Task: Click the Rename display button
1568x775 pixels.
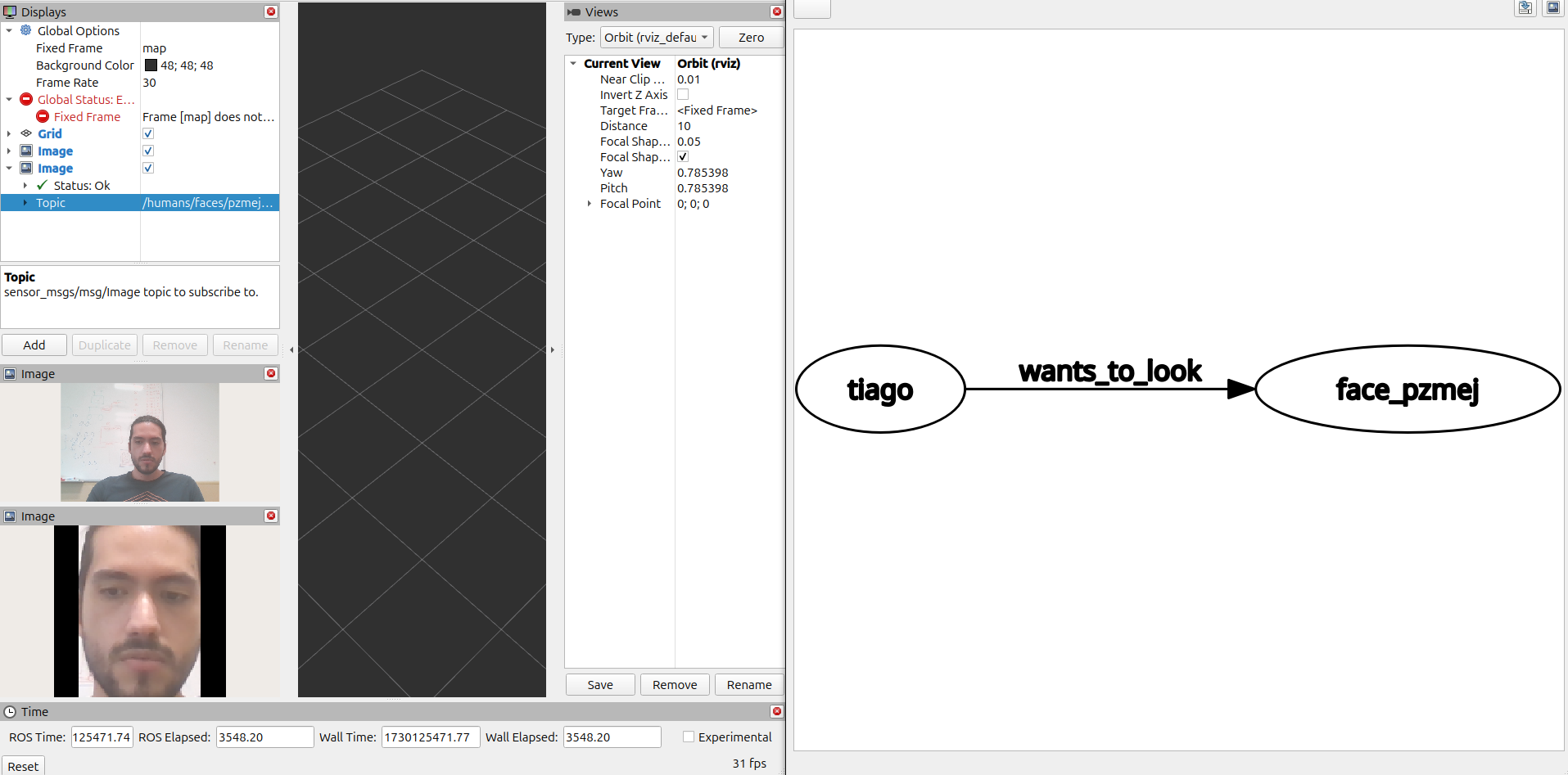Action: tap(246, 345)
